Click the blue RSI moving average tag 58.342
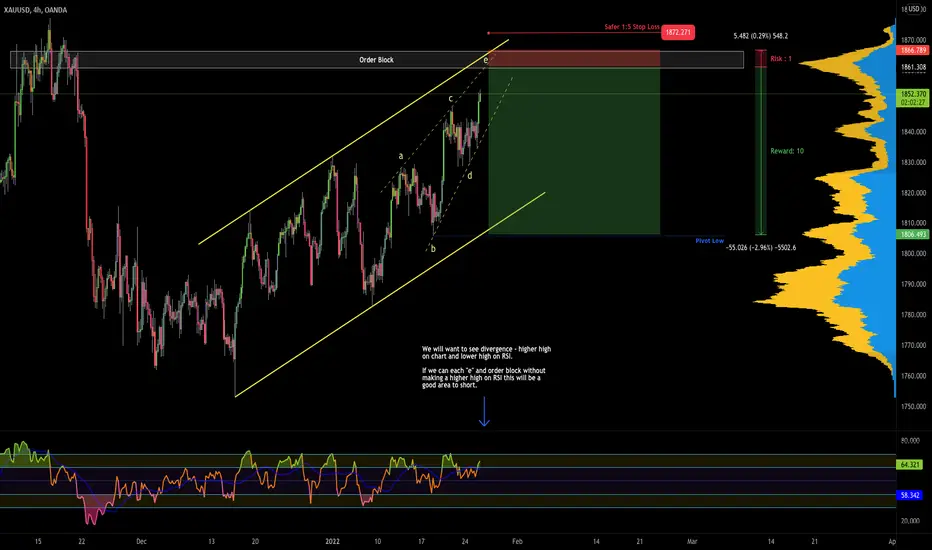932x550 pixels. (910, 495)
